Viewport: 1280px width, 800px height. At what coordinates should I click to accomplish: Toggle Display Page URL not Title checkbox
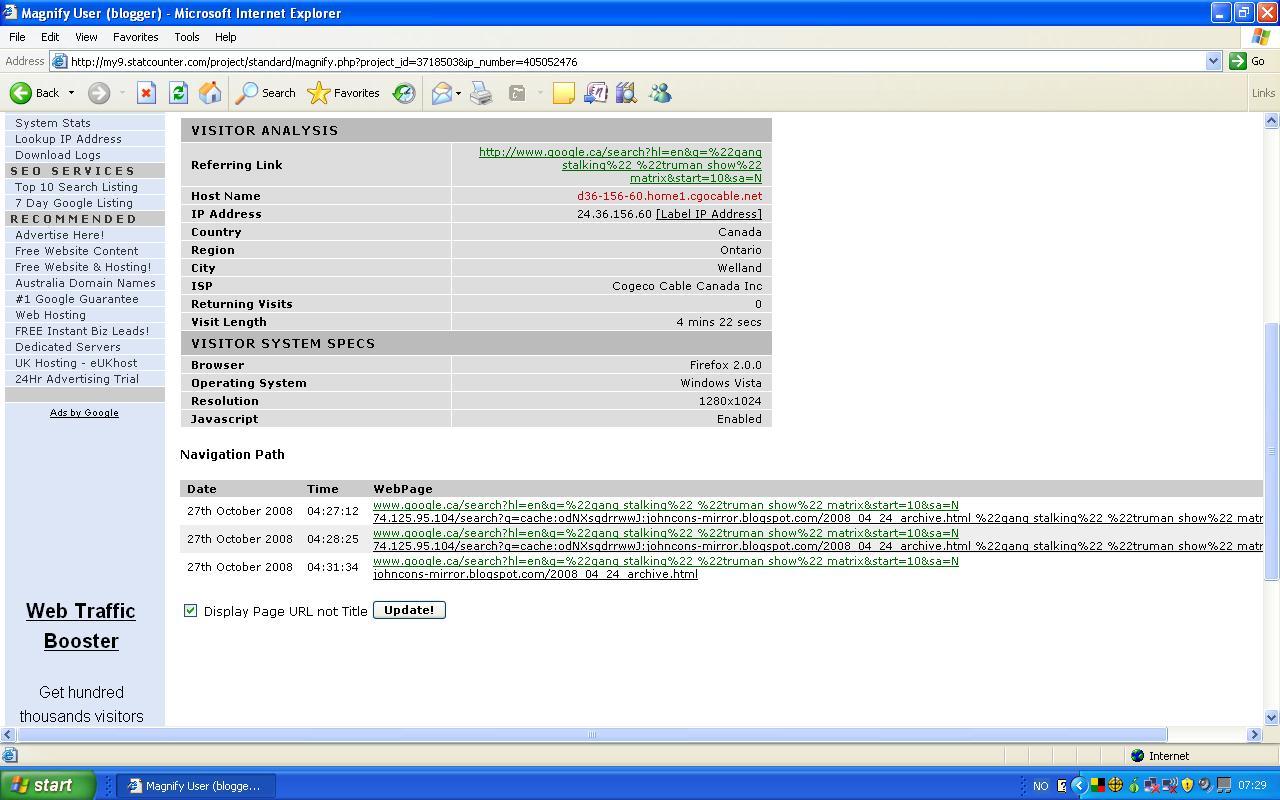tap(190, 610)
